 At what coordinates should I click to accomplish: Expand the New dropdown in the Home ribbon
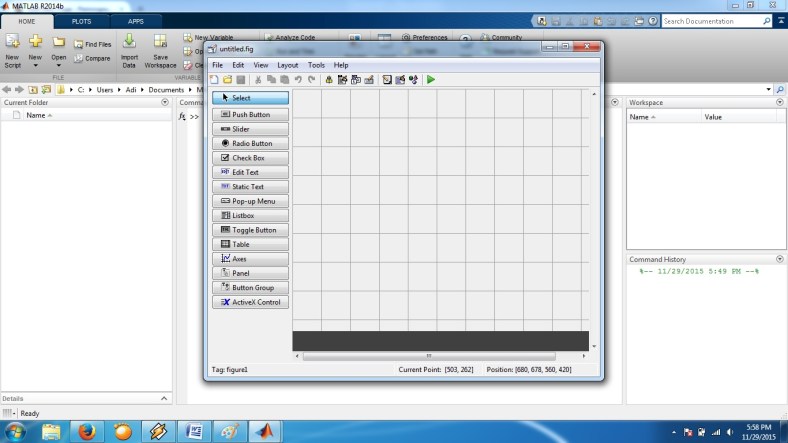[x=35, y=65]
